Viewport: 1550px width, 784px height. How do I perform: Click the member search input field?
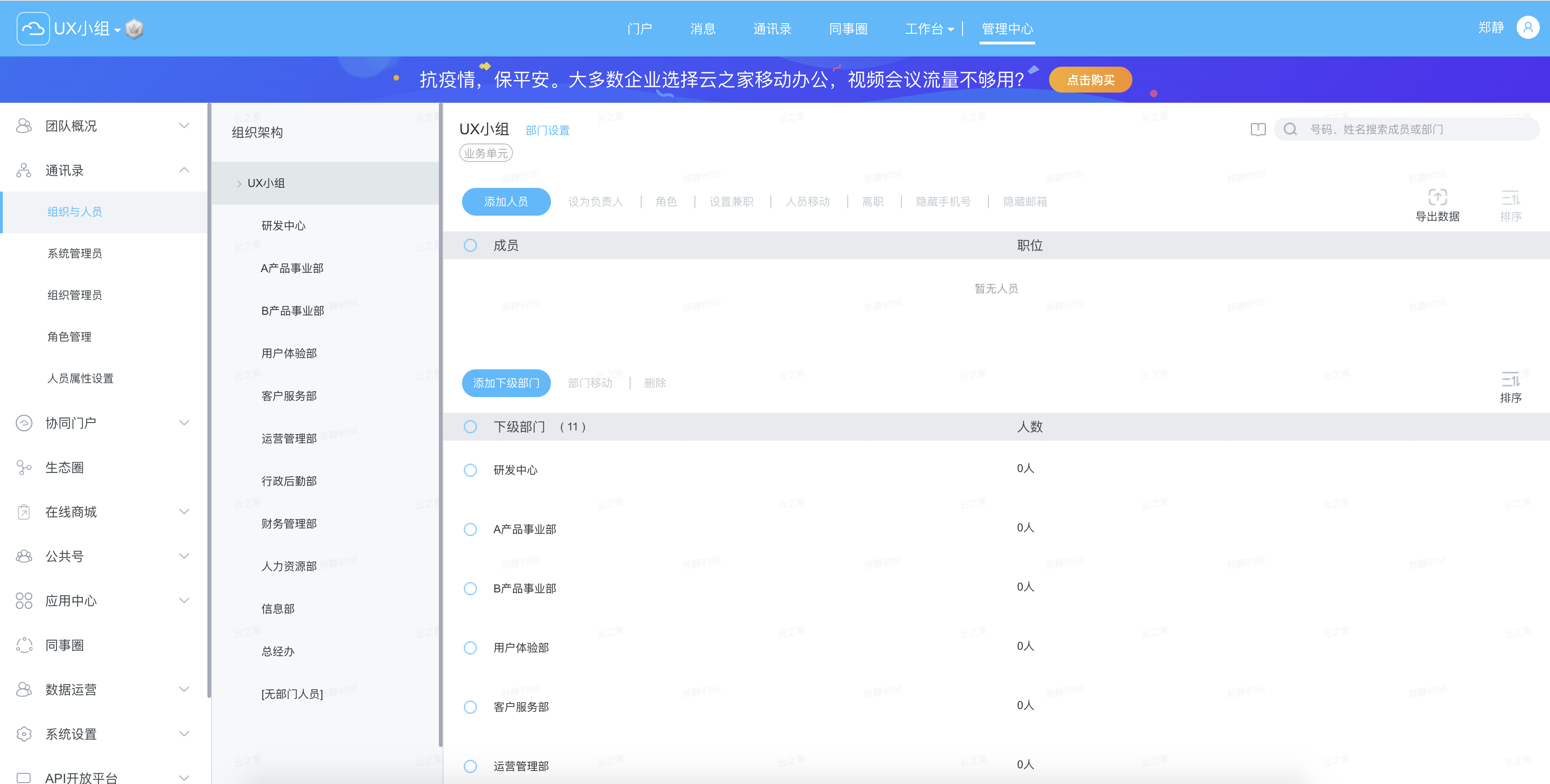[1408, 130]
